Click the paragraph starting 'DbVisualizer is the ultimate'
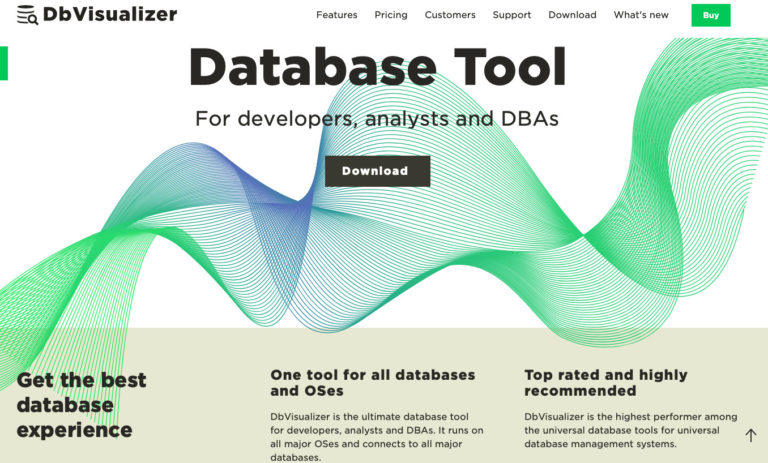The height and width of the screenshot is (463, 768). (377, 437)
